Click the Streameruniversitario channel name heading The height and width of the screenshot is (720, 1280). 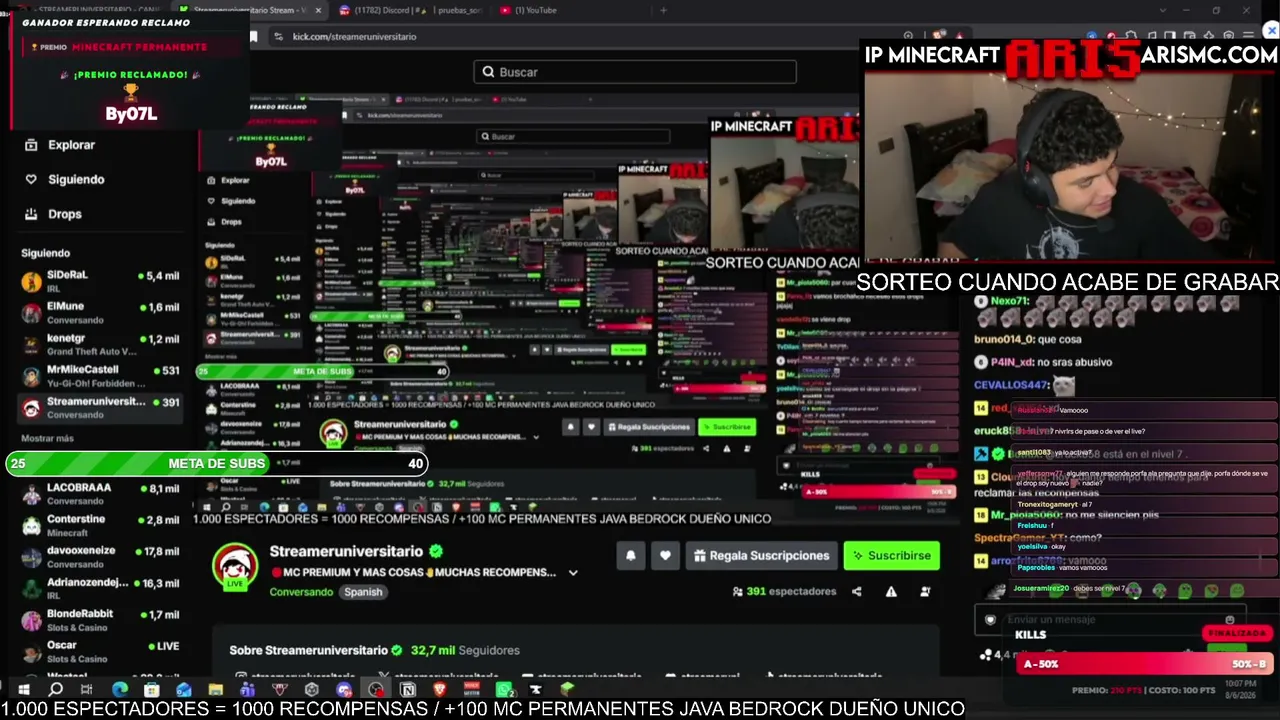pyautogui.click(x=346, y=552)
